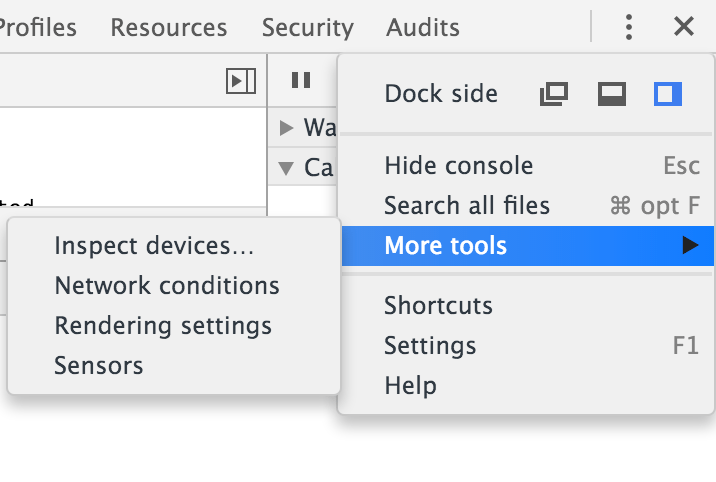Image resolution: width=716 pixels, height=482 pixels.
Task: Open Shortcuts from the menu
Action: (438, 305)
